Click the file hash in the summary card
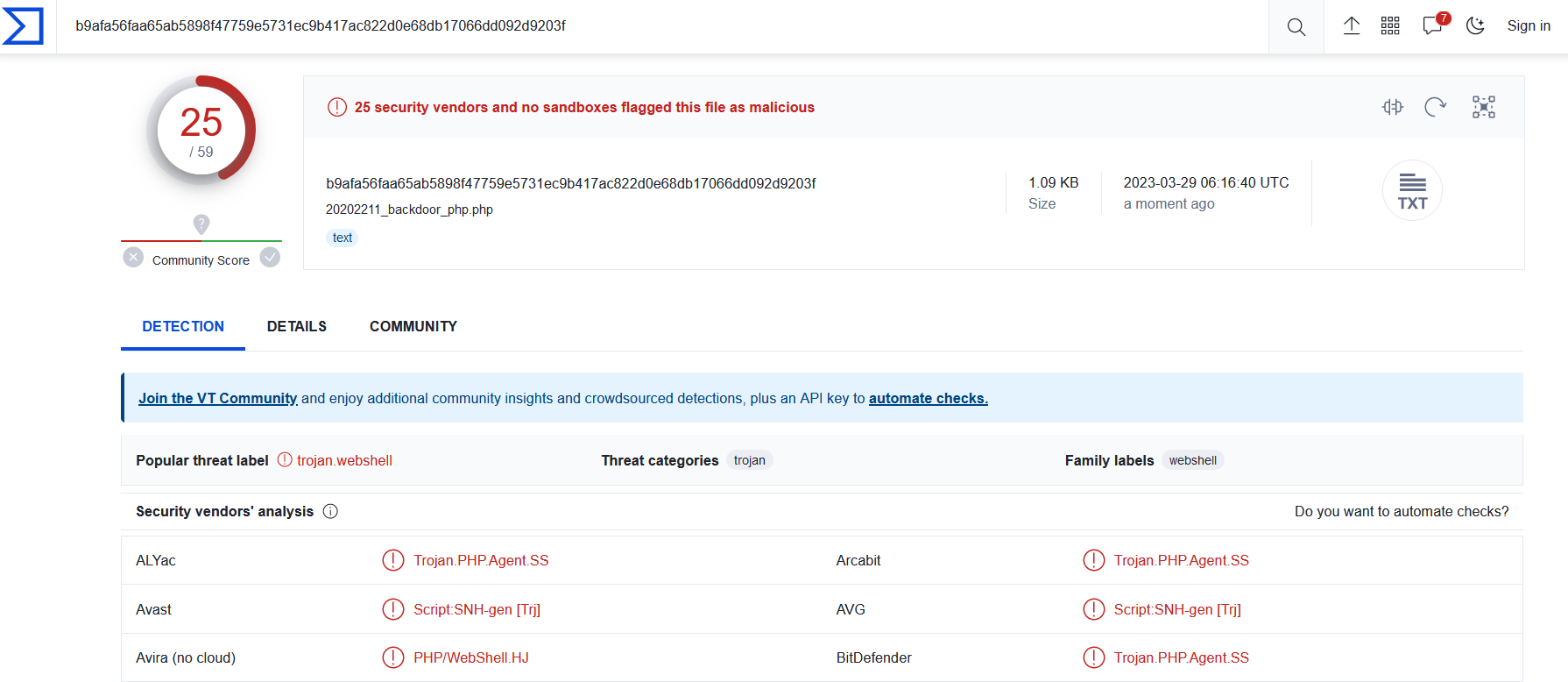 tap(571, 184)
